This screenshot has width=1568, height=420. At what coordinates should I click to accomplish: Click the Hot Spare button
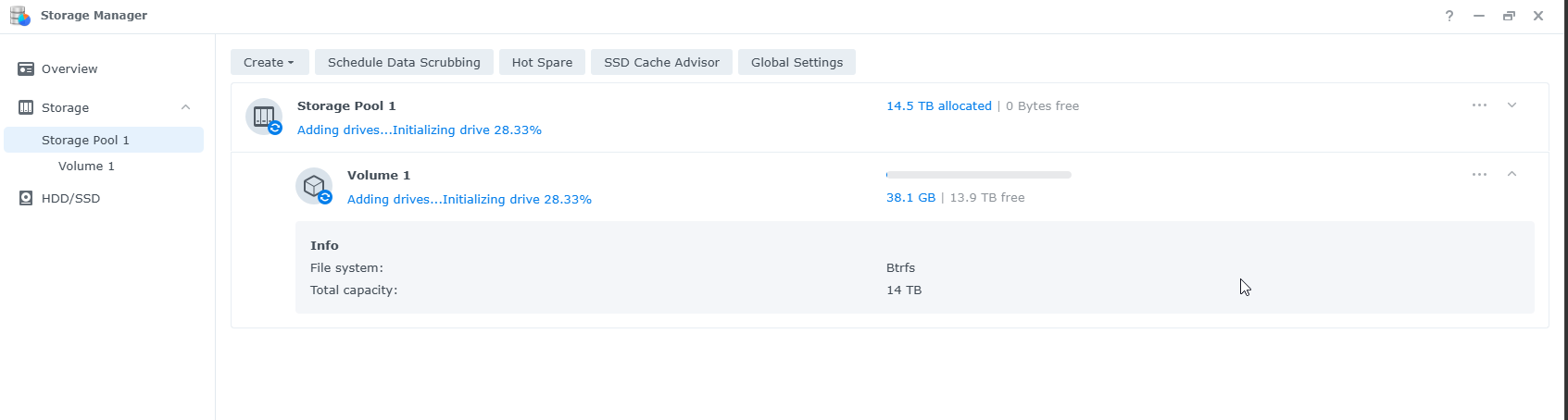click(x=542, y=62)
